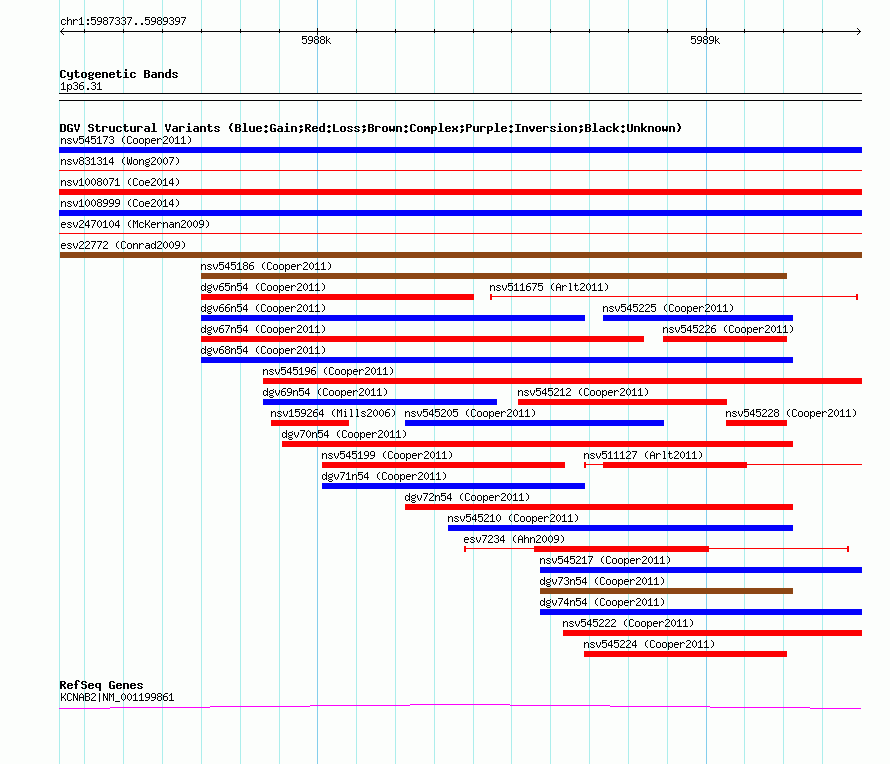The width and height of the screenshot is (890, 764).
Task: Click the brown bar below the dgv73n54 label
Action: point(666,591)
